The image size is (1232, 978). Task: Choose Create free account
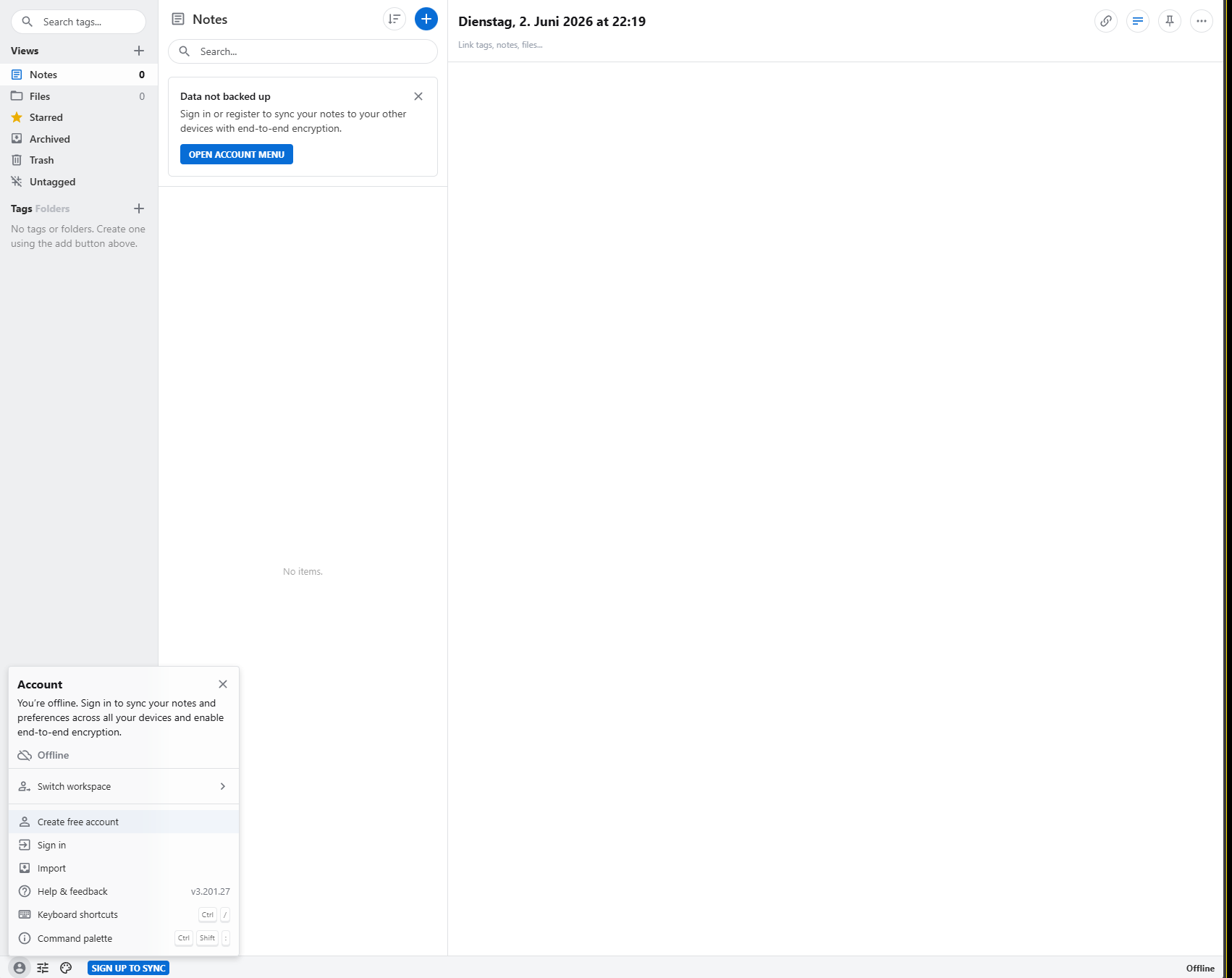pos(124,822)
